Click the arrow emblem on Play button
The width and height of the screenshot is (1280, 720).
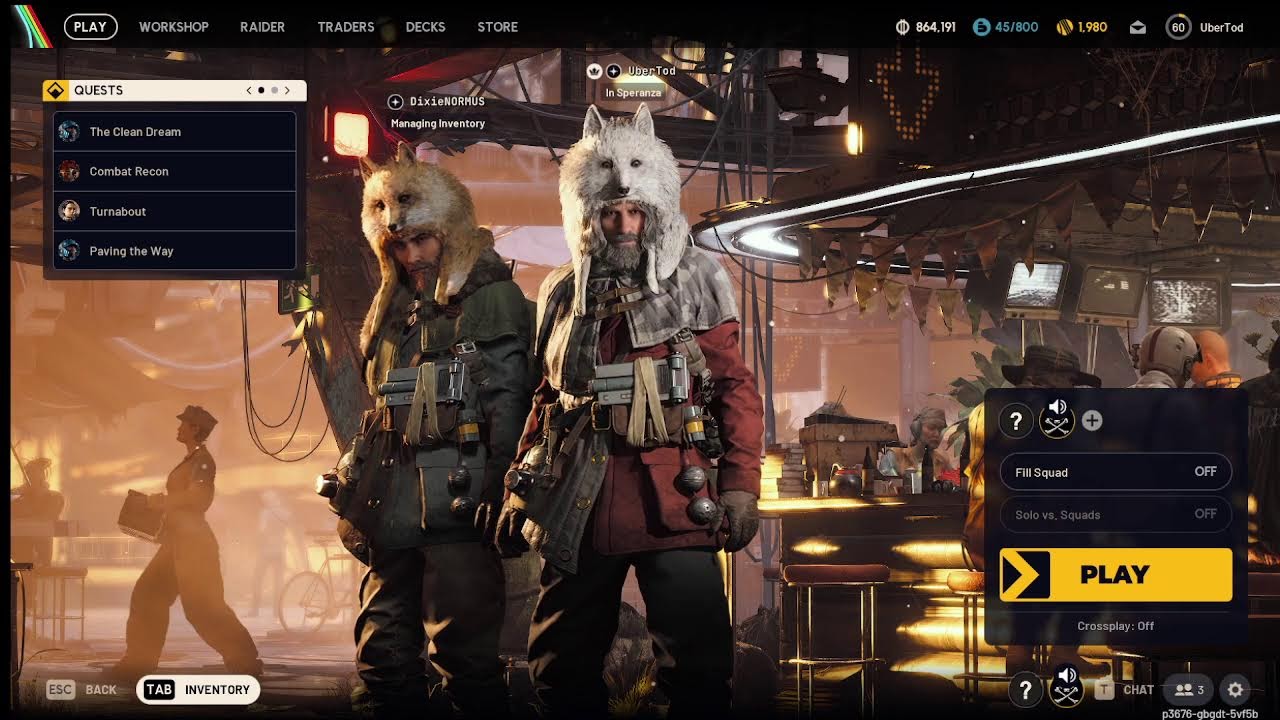click(1025, 574)
